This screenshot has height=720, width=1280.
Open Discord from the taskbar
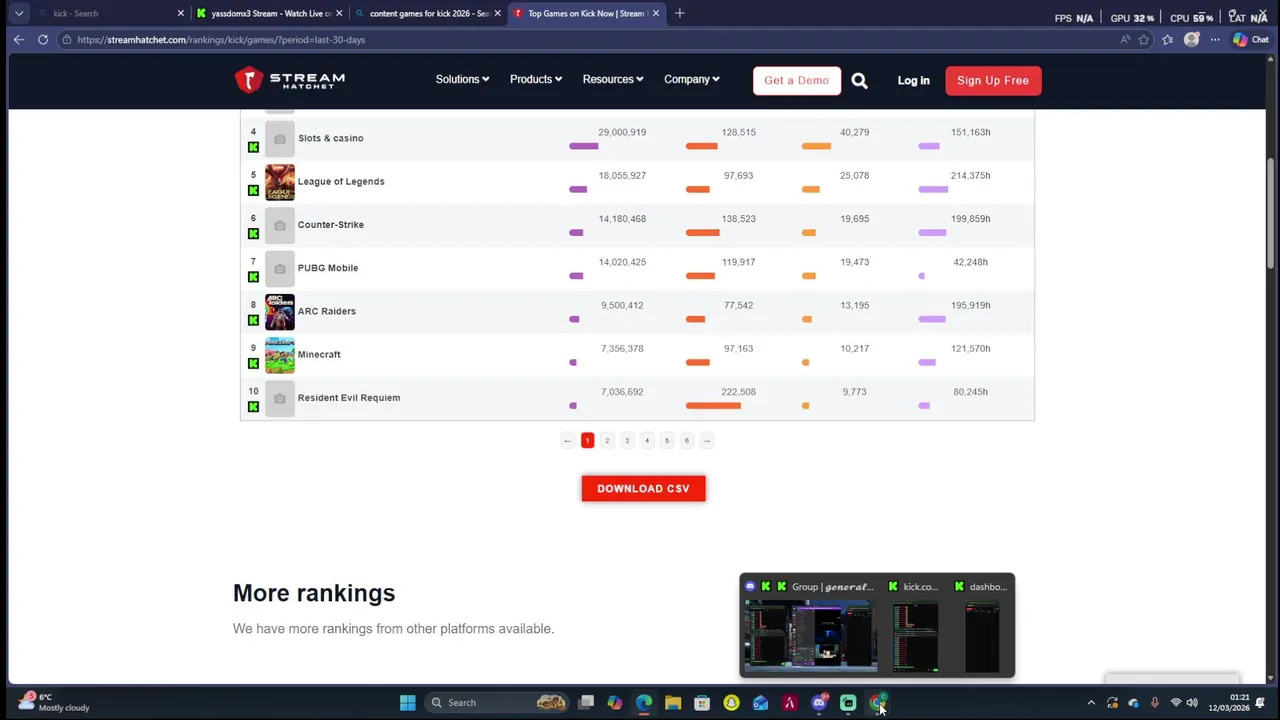coord(819,702)
